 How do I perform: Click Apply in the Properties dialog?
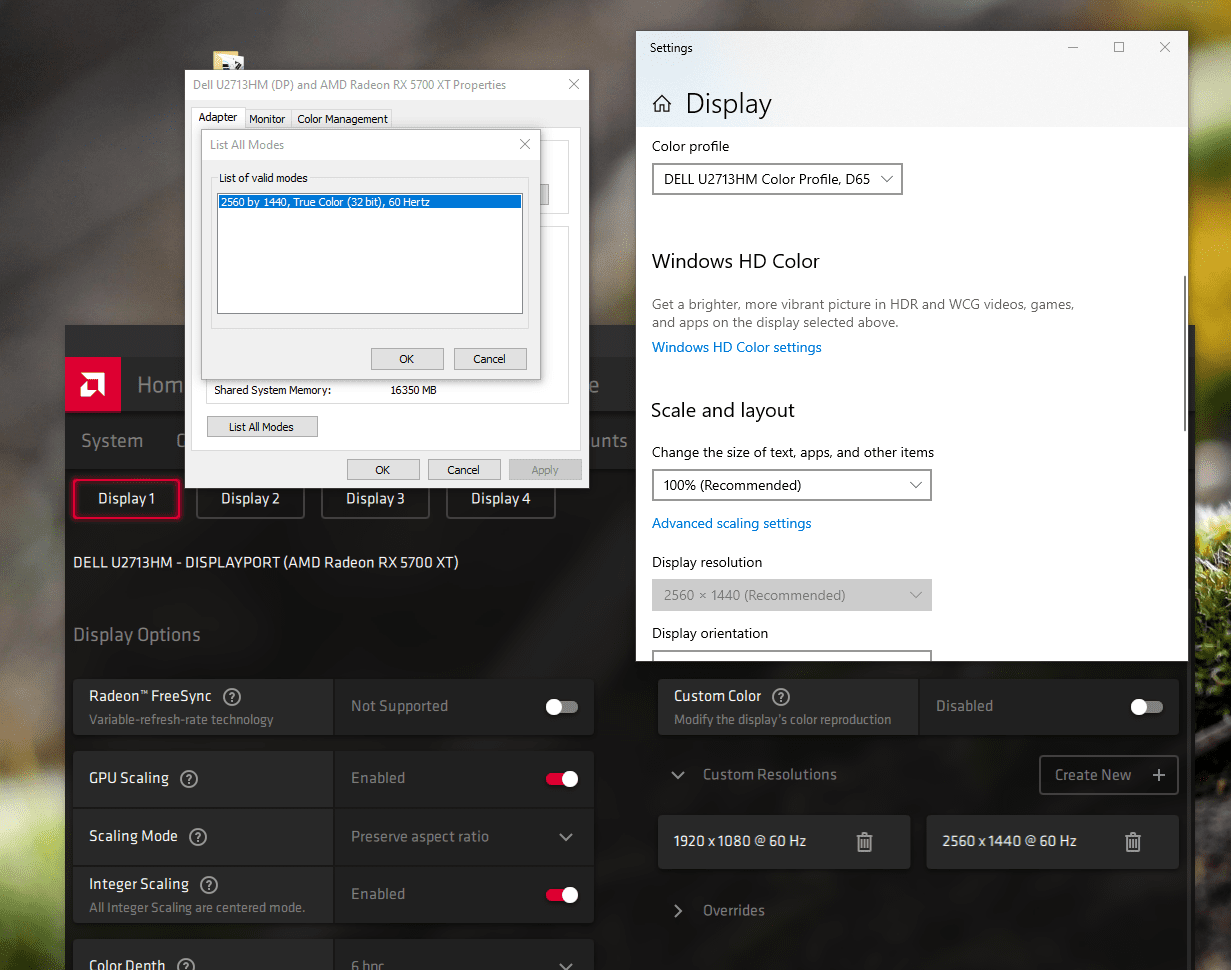545,470
